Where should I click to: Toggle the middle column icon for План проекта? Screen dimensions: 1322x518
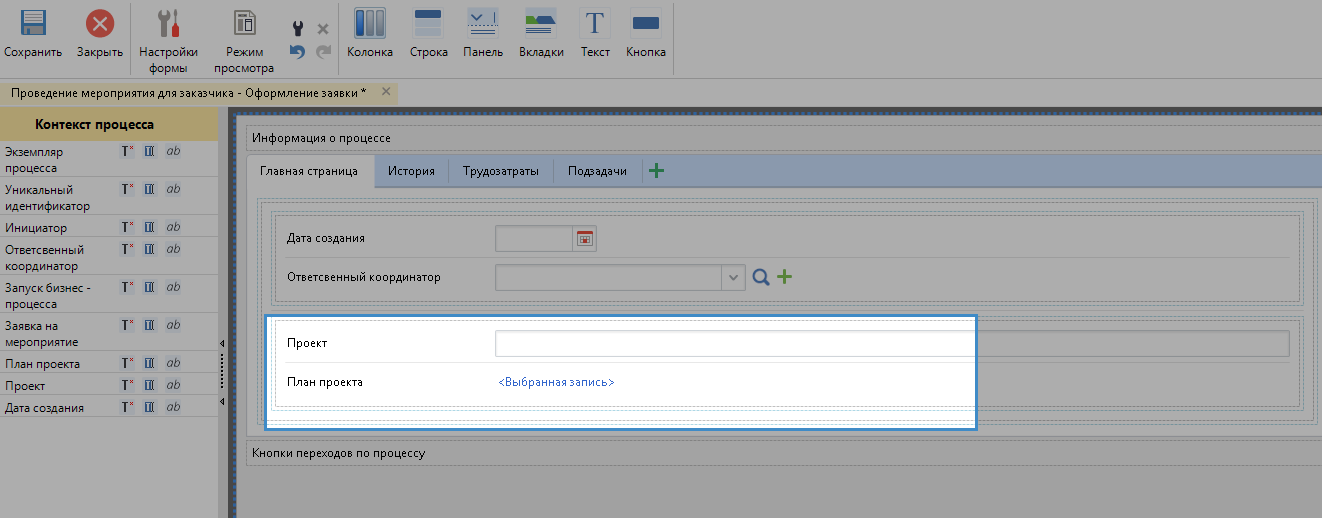click(x=150, y=364)
